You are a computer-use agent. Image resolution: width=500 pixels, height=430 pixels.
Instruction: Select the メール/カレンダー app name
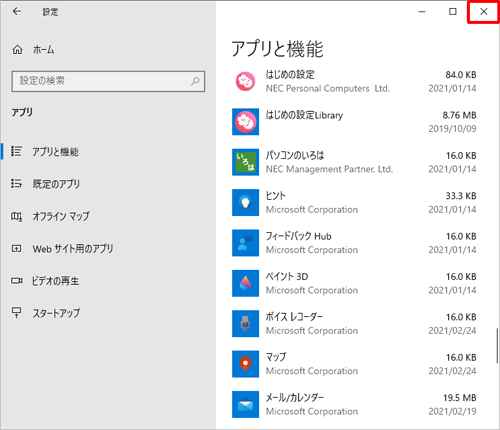[295, 397]
